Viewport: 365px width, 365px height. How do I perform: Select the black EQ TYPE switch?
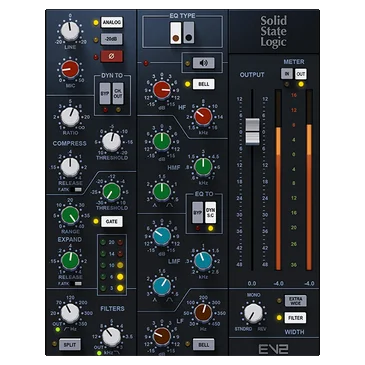click(x=188, y=33)
